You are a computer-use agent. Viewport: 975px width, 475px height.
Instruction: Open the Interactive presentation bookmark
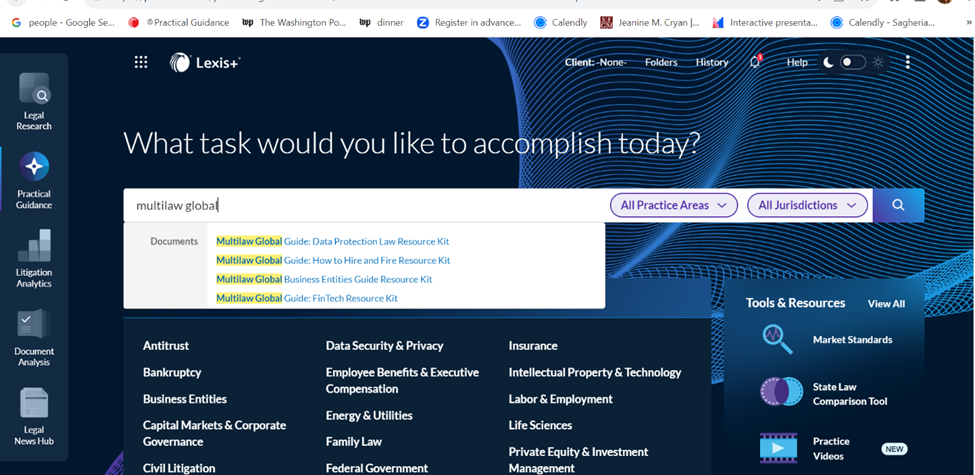(x=765, y=22)
